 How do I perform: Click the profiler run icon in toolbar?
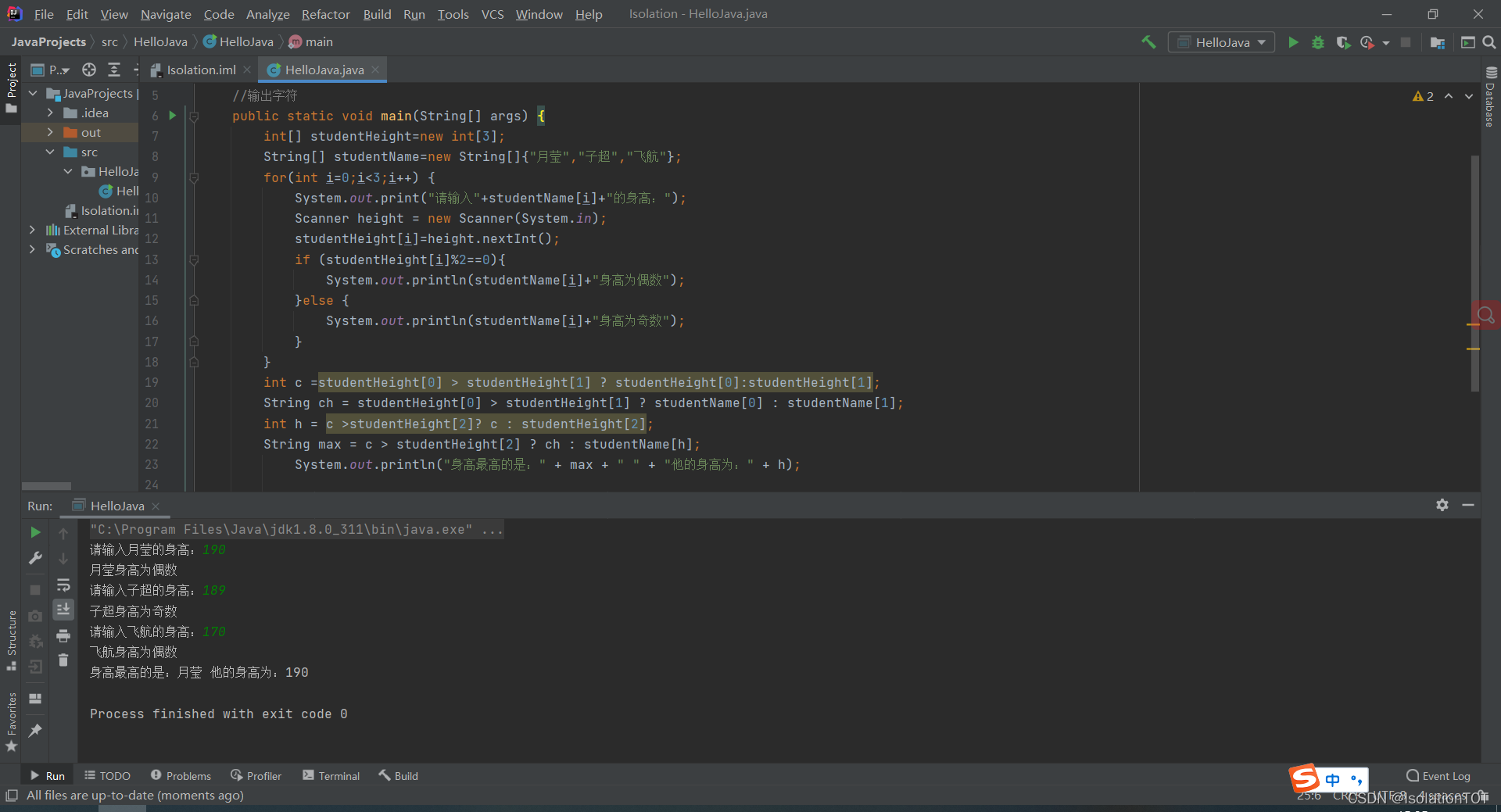pos(1367,42)
